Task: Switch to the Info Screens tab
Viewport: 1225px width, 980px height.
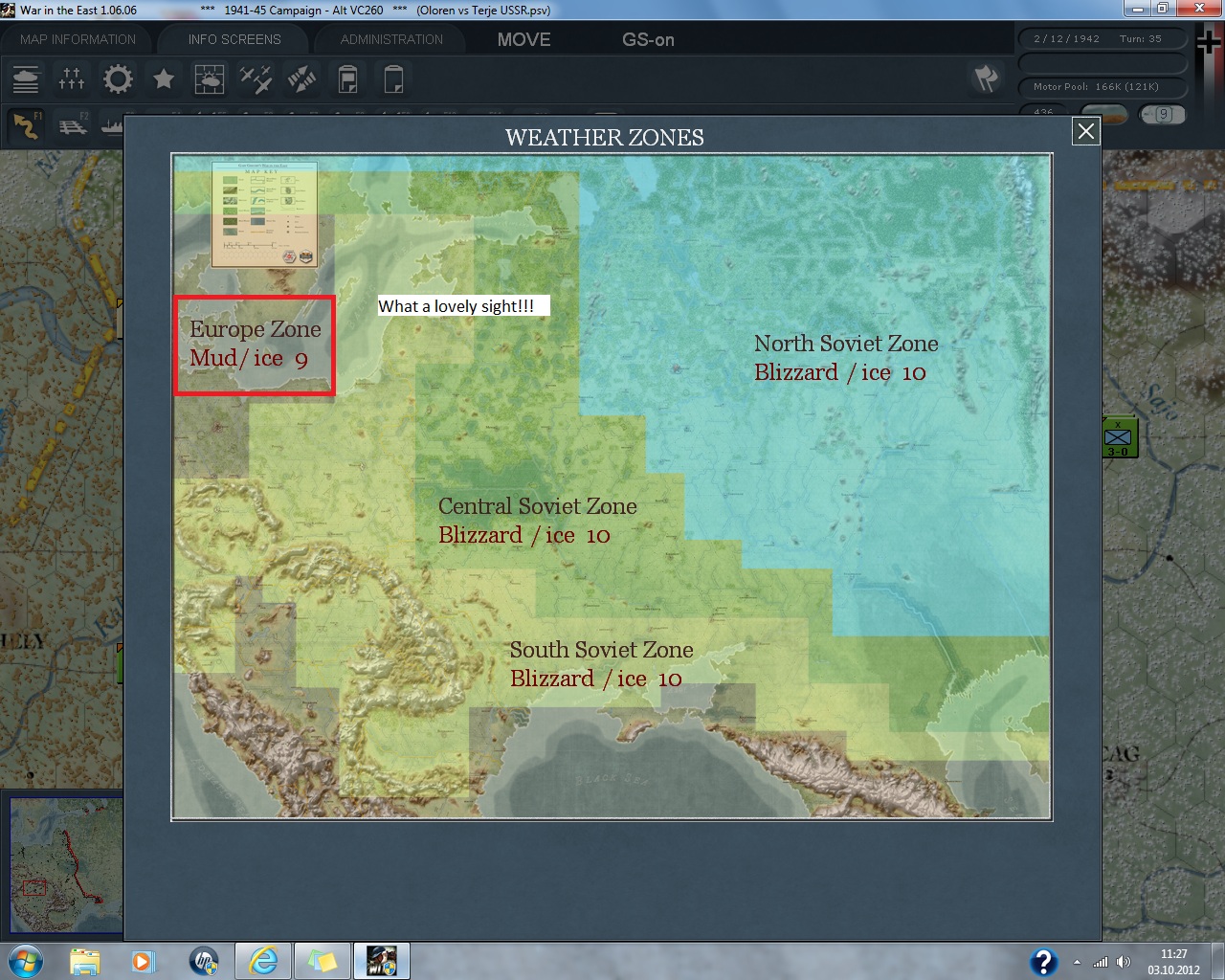Action: point(234,39)
